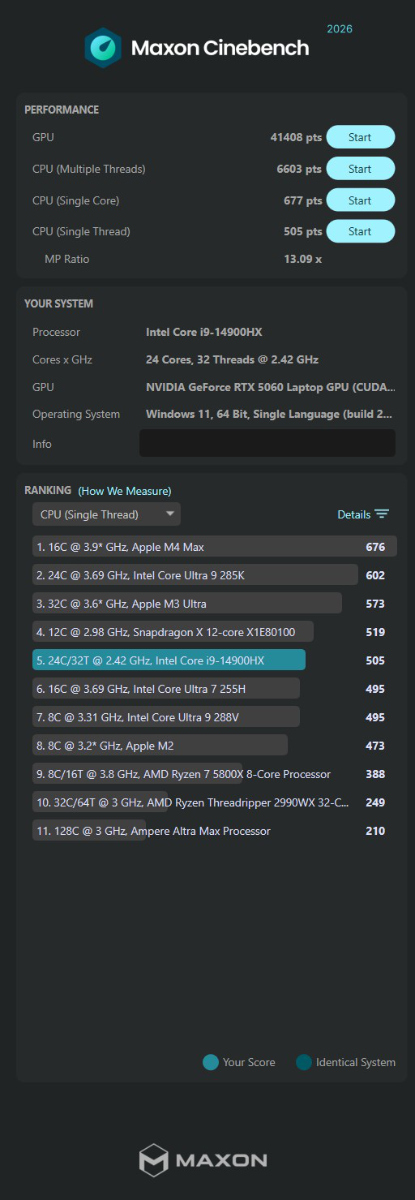Image resolution: width=415 pixels, height=1200 pixels.
Task: Select the Snapdragon X 12-core ranking entry
Action: pos(214,631)
